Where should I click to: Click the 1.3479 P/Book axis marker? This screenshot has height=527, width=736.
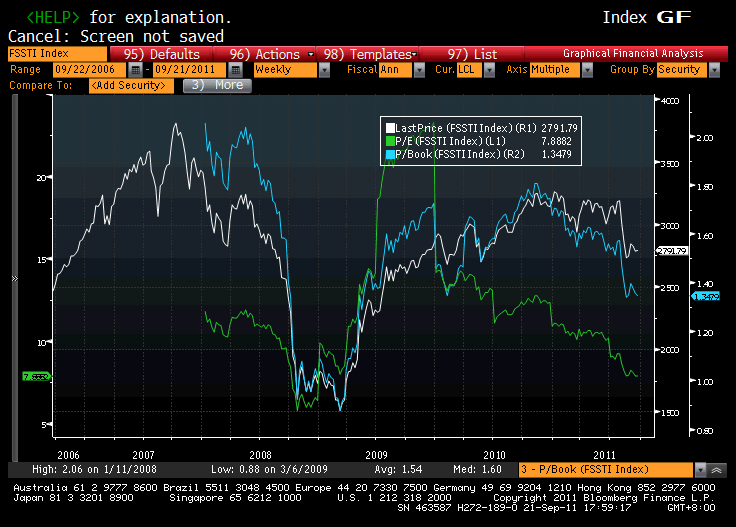(x=705, y=296)
